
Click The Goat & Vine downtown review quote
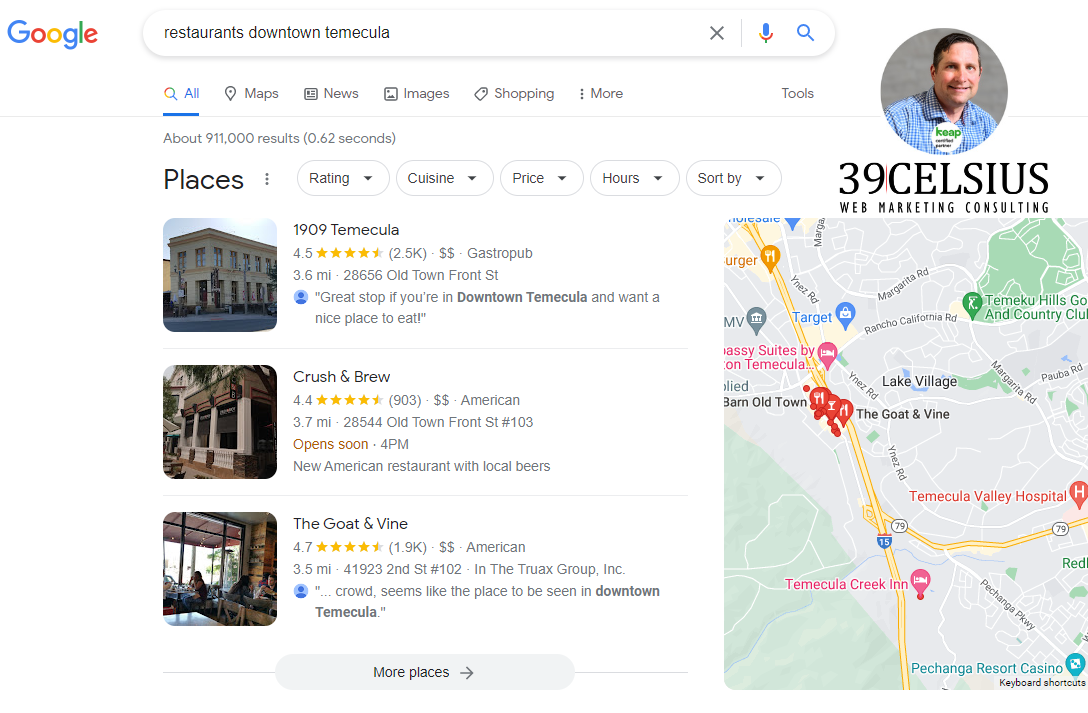486,601
